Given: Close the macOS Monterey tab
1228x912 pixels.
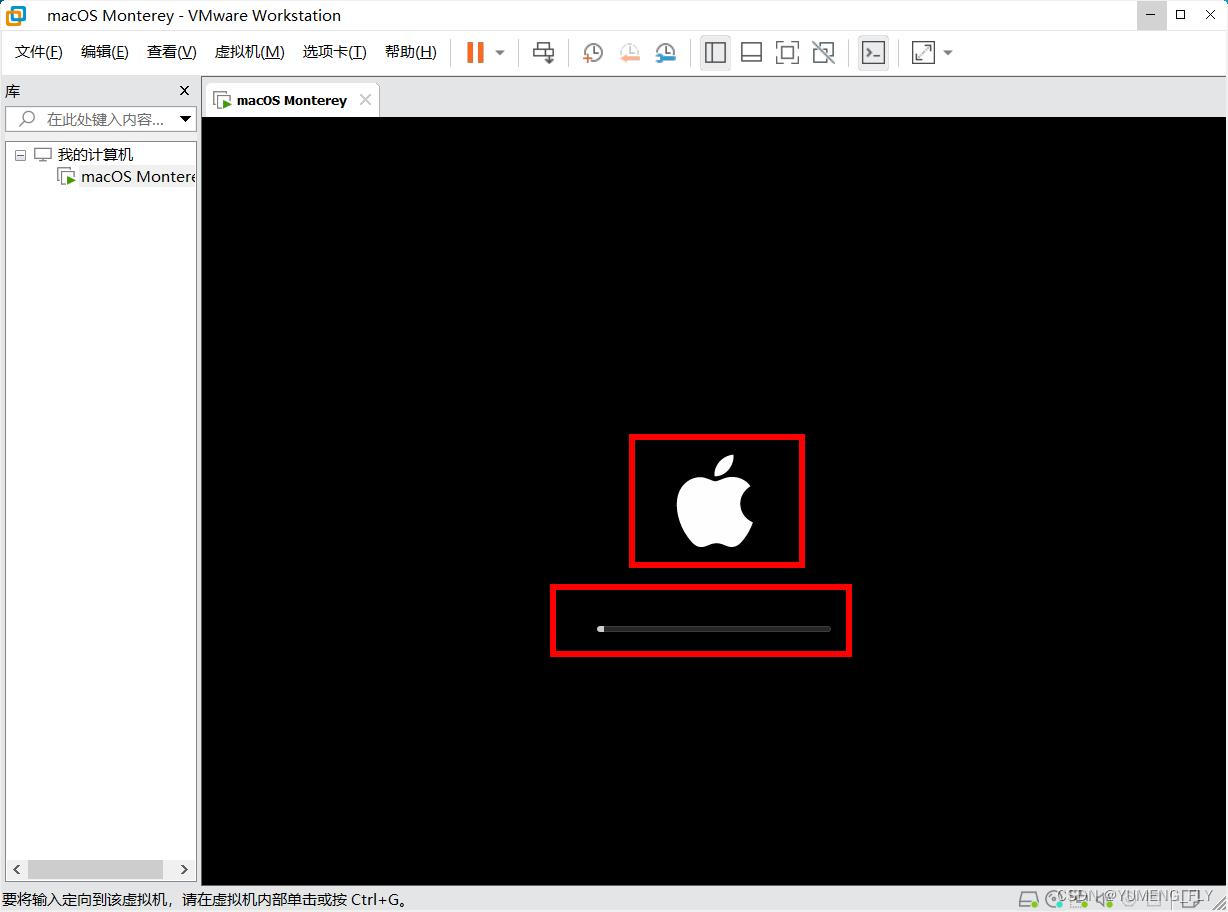Looking at the screenshot, I should (365, 99).
